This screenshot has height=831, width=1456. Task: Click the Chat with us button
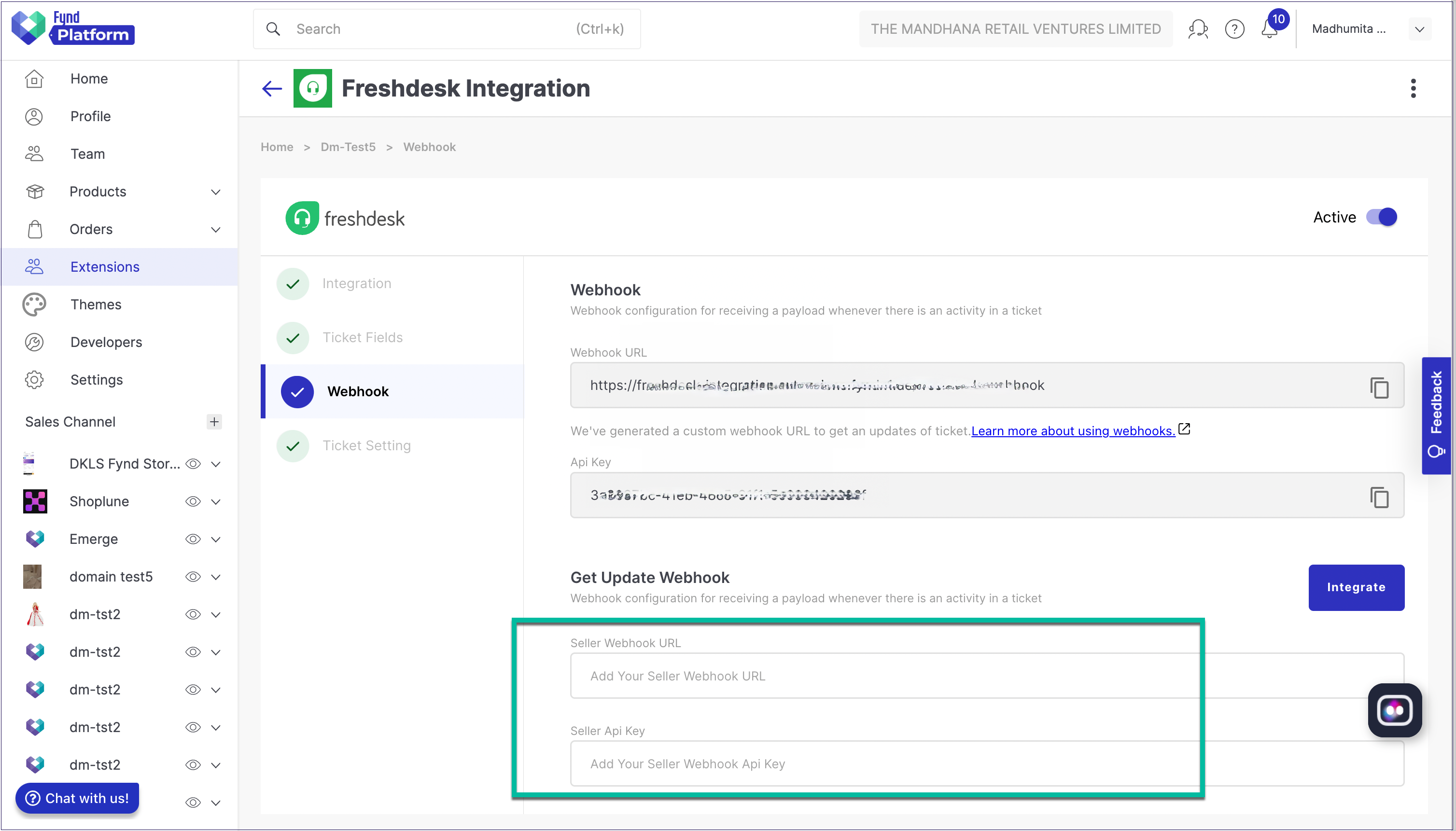coord(77,798)
